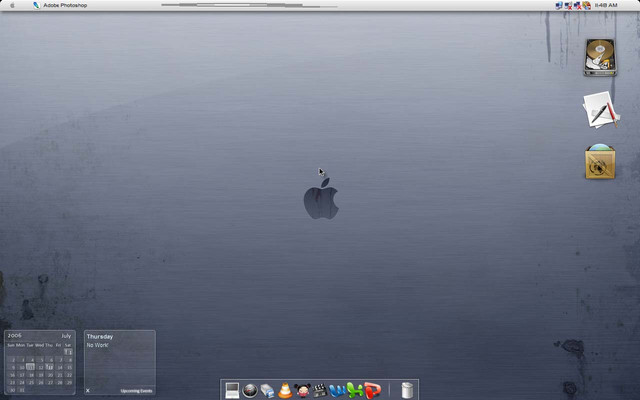Open the cardboard box globe desktop icon
Screen dimensions: 640x400
600,162
